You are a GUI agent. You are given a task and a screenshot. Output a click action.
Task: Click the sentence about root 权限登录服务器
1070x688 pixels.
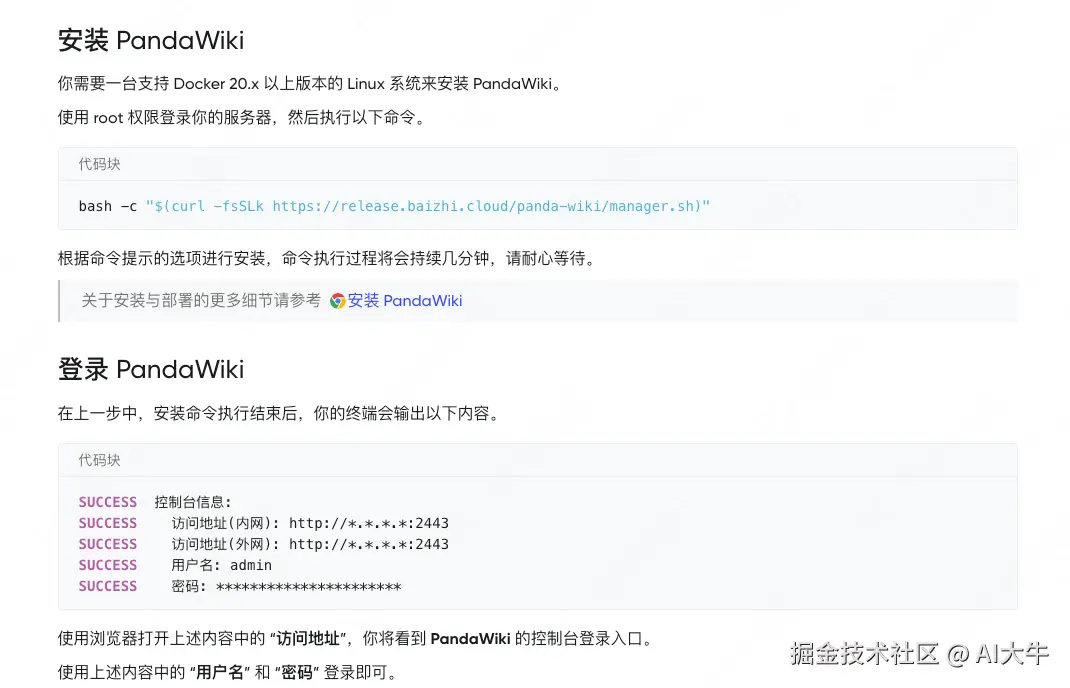(242, 117)
